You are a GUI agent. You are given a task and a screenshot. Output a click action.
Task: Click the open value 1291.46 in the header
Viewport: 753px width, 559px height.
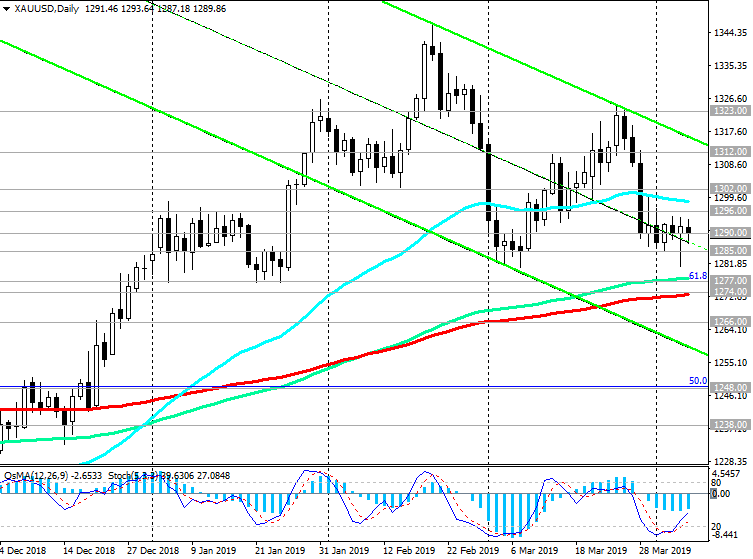tap(102, 9)
